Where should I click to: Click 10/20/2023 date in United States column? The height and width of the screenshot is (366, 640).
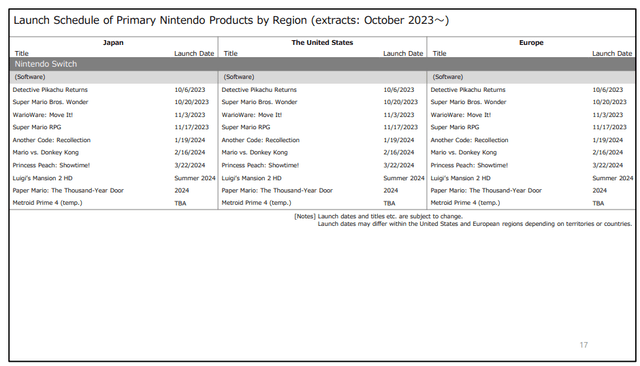[400, 102]
